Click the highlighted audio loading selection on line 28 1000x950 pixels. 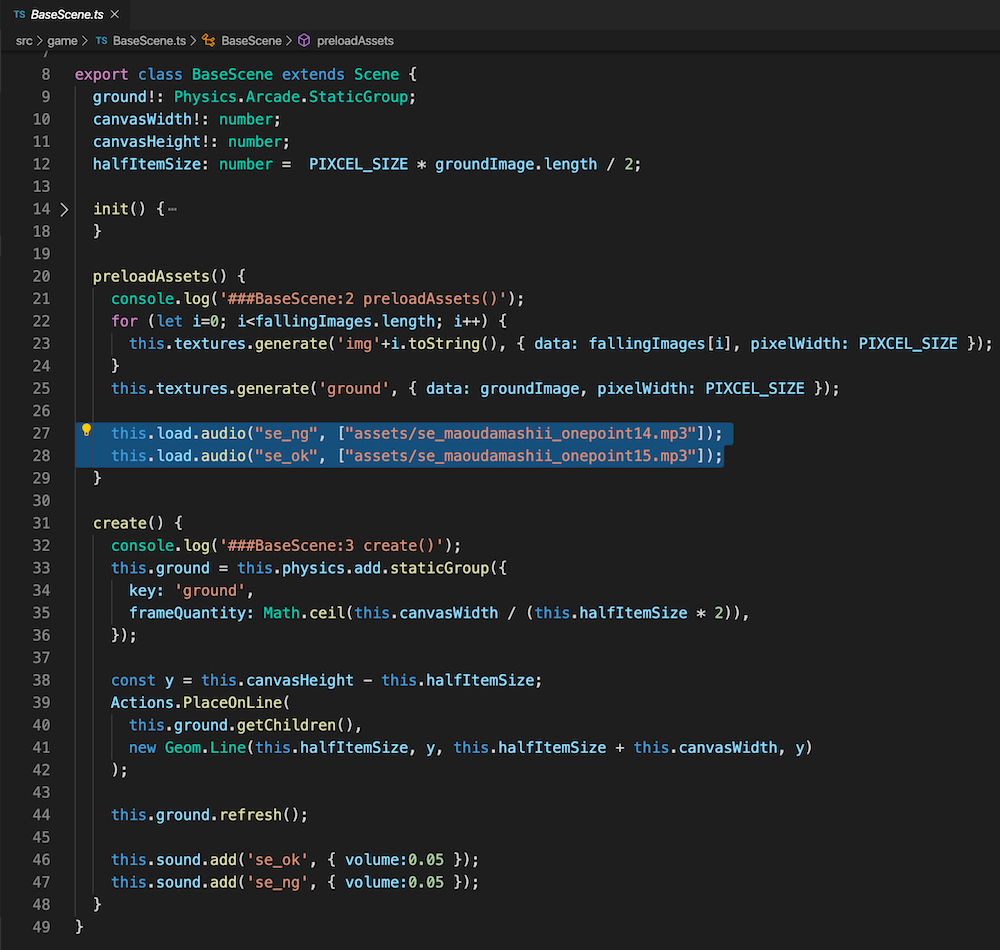[x=400, y=455]
